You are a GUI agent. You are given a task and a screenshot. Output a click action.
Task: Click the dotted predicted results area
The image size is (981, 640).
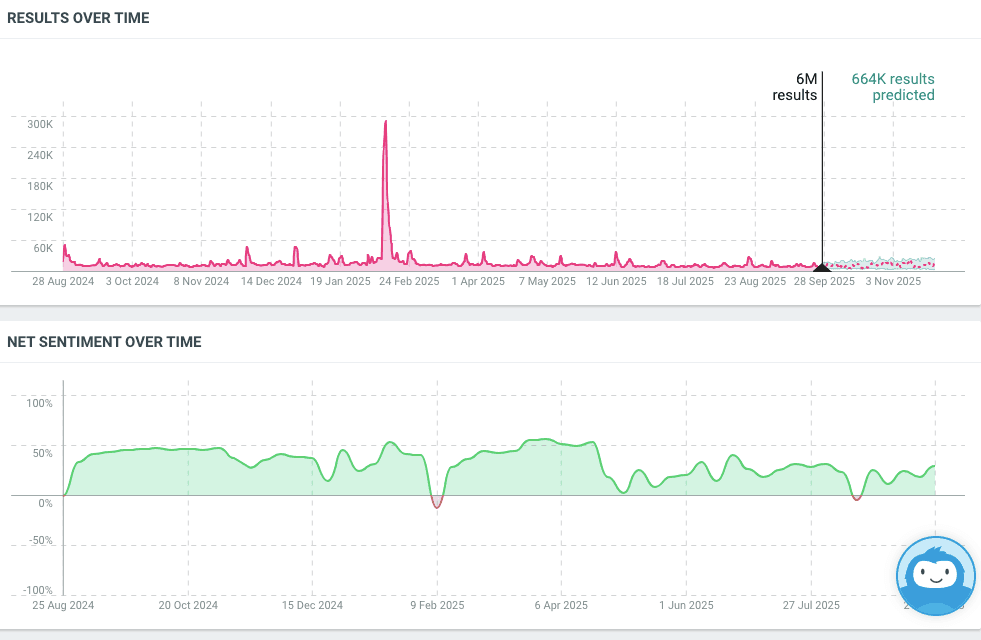tap(880, 264)
